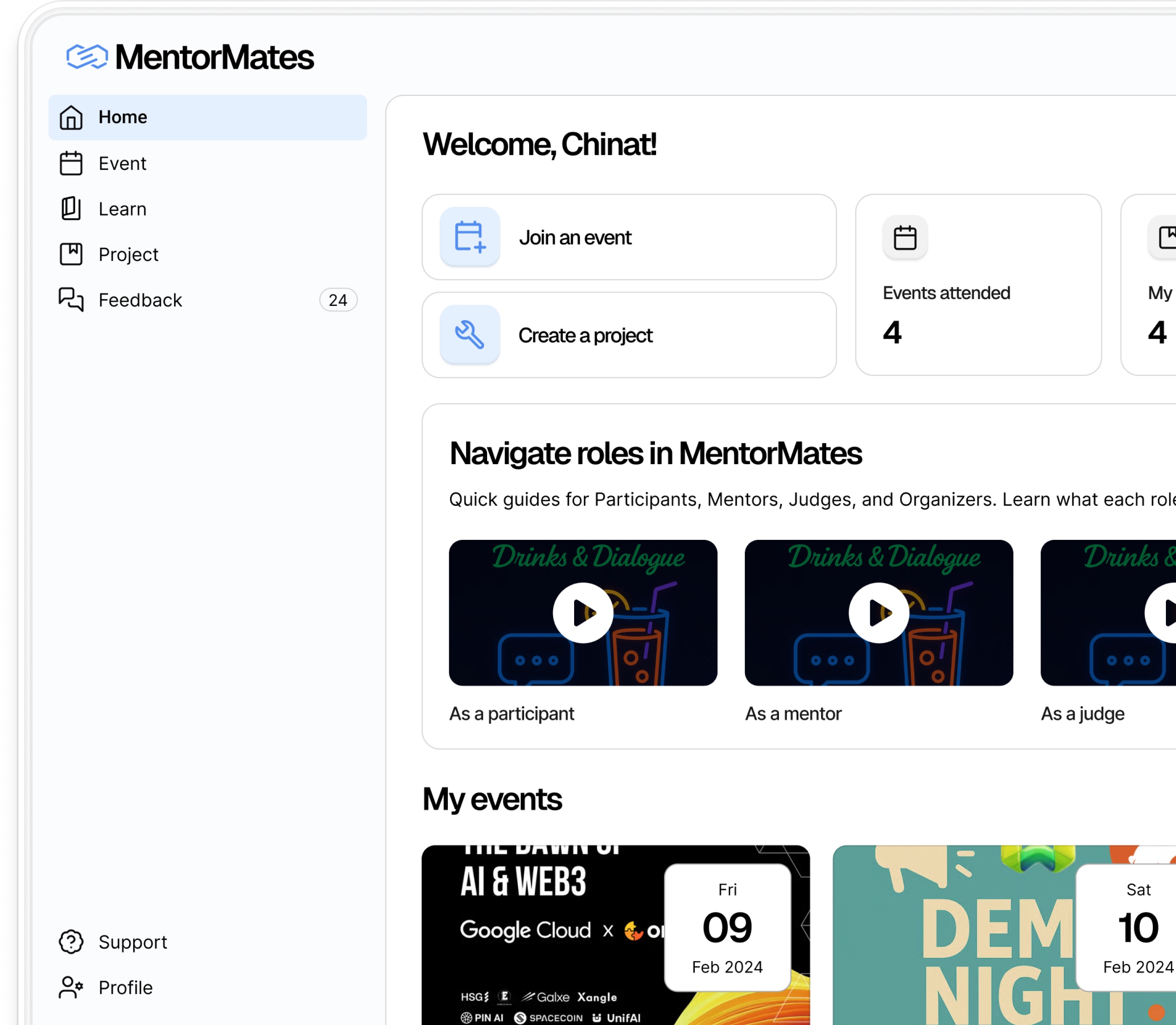Click the calendar icon above Events attended

905,237
